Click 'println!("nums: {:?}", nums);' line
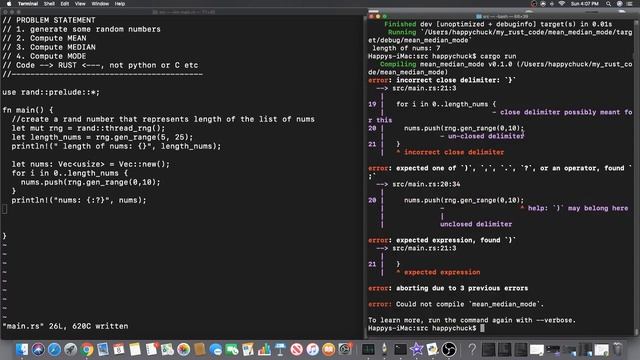The height and width of the screenshot is (360, 640). click(x=79, y=200)
